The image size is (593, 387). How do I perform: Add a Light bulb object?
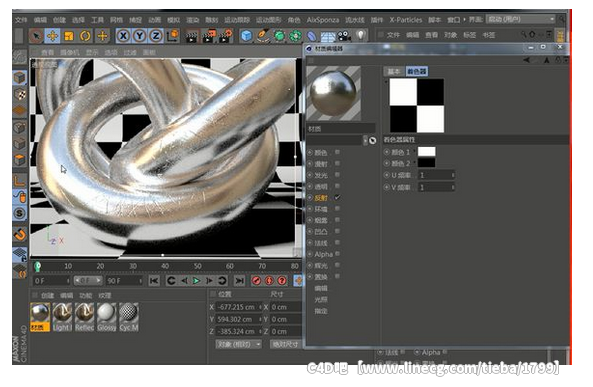pyautogui.click(x=361, y=36)
